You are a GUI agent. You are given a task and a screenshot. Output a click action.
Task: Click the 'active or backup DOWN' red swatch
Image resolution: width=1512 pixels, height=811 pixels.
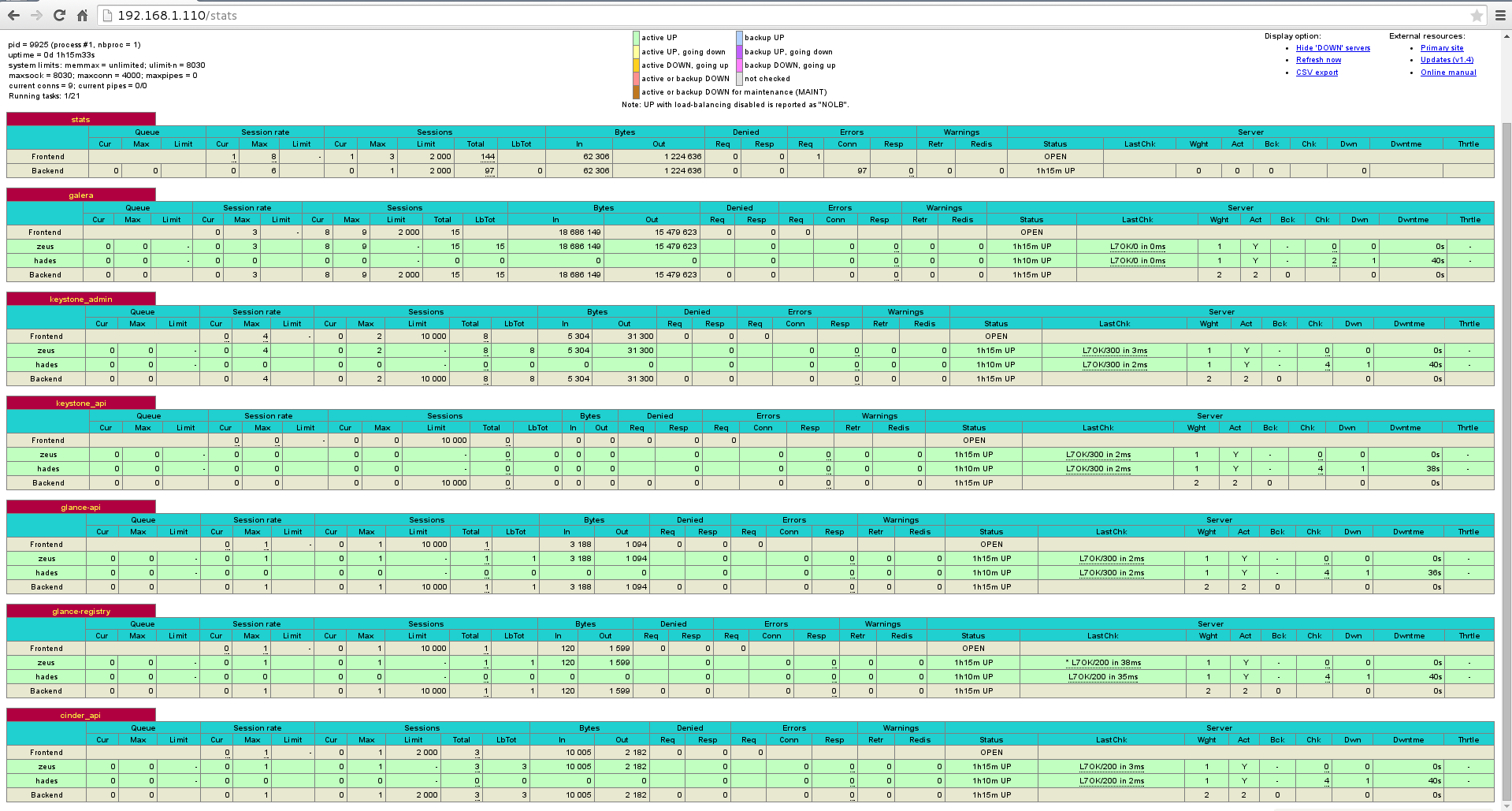click(x=636, y=79)
